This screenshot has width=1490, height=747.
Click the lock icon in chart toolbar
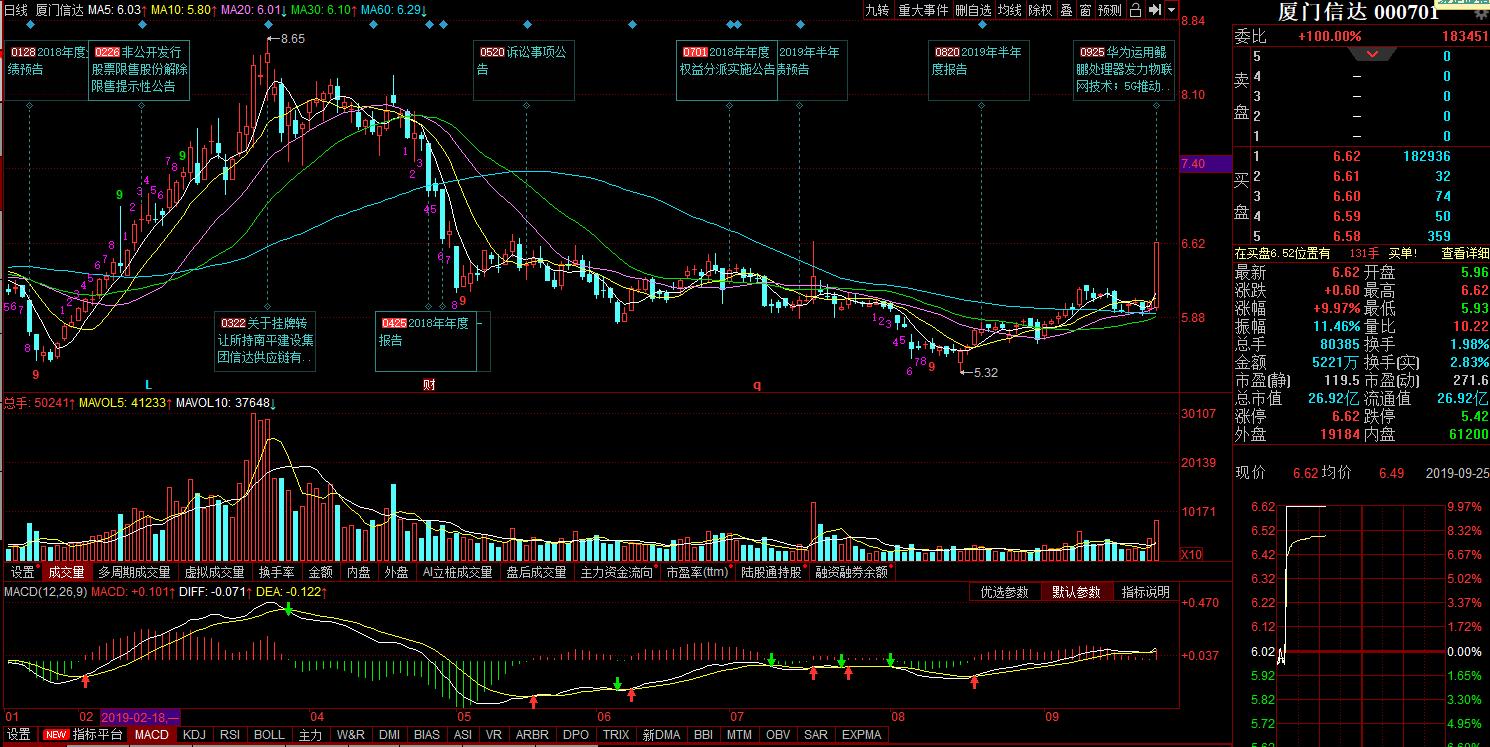coord(1134,10)
